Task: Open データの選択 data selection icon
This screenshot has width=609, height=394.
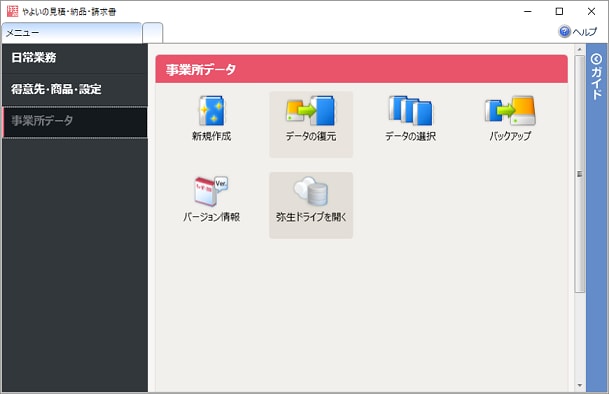Action: (x=410, y=111)
